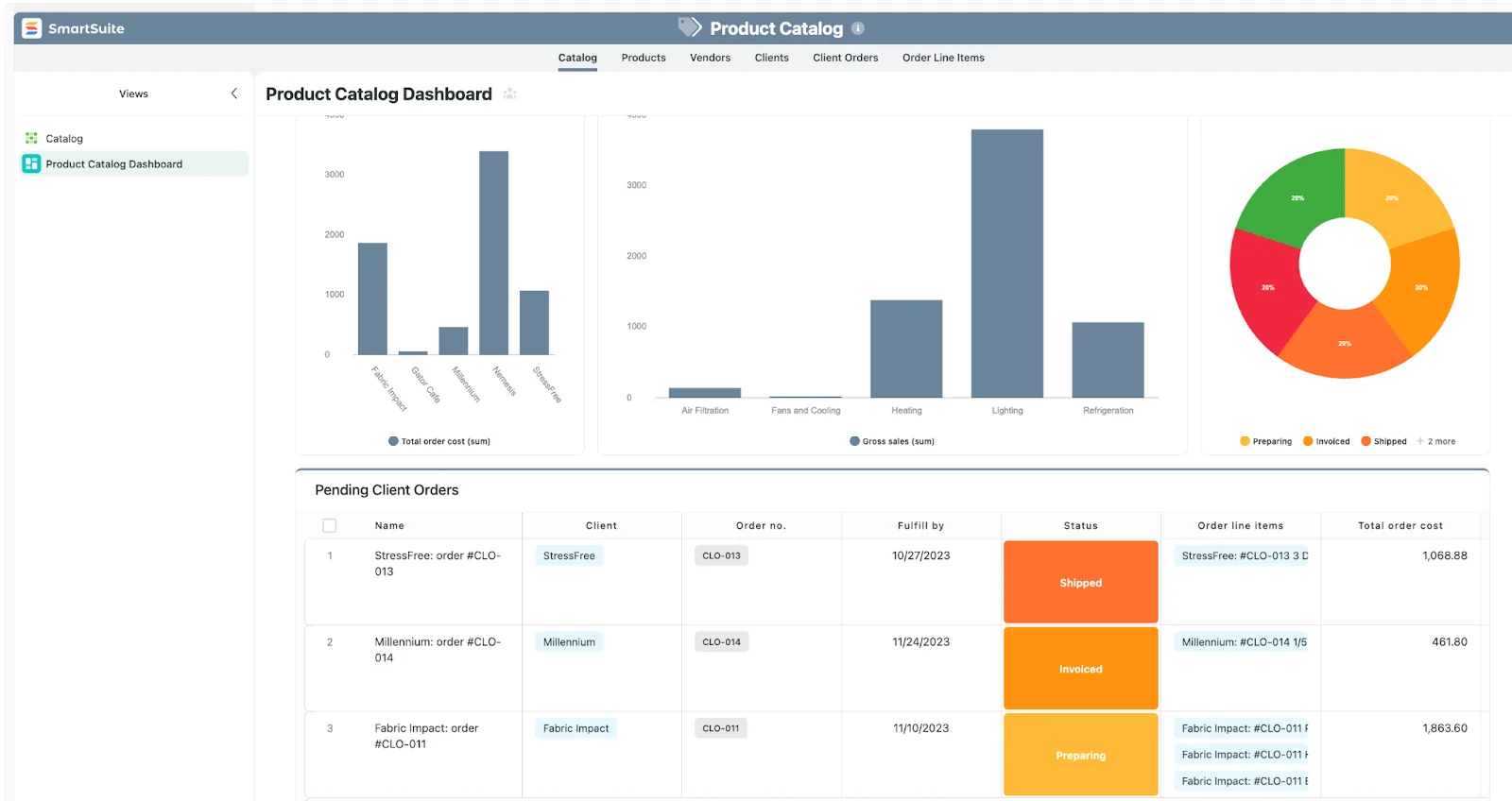Toggle Gross sales legend item
The height and width of the screenshot is (801, 1512).
point(892,441)
